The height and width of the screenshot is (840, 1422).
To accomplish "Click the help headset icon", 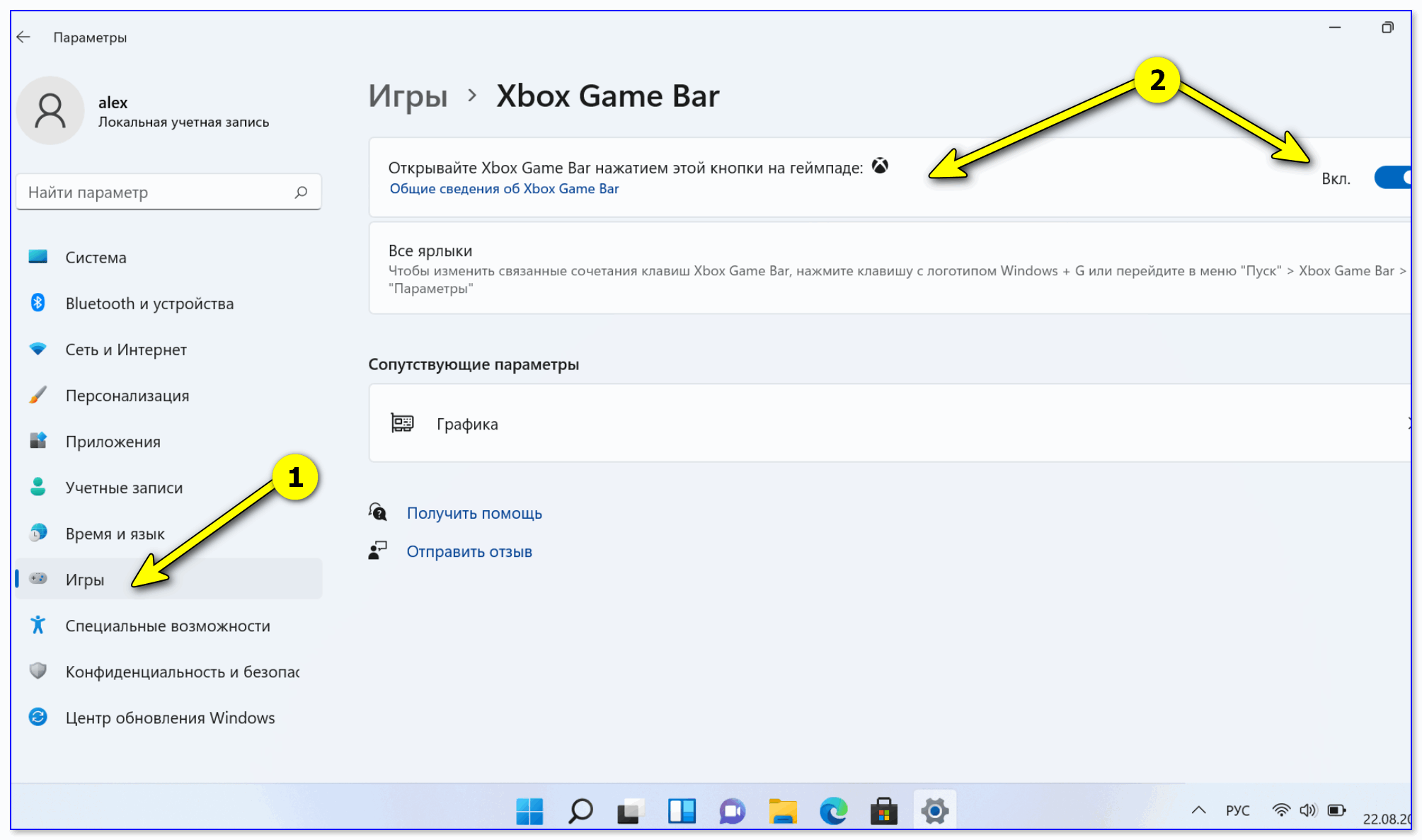I will tap(378, 512).
